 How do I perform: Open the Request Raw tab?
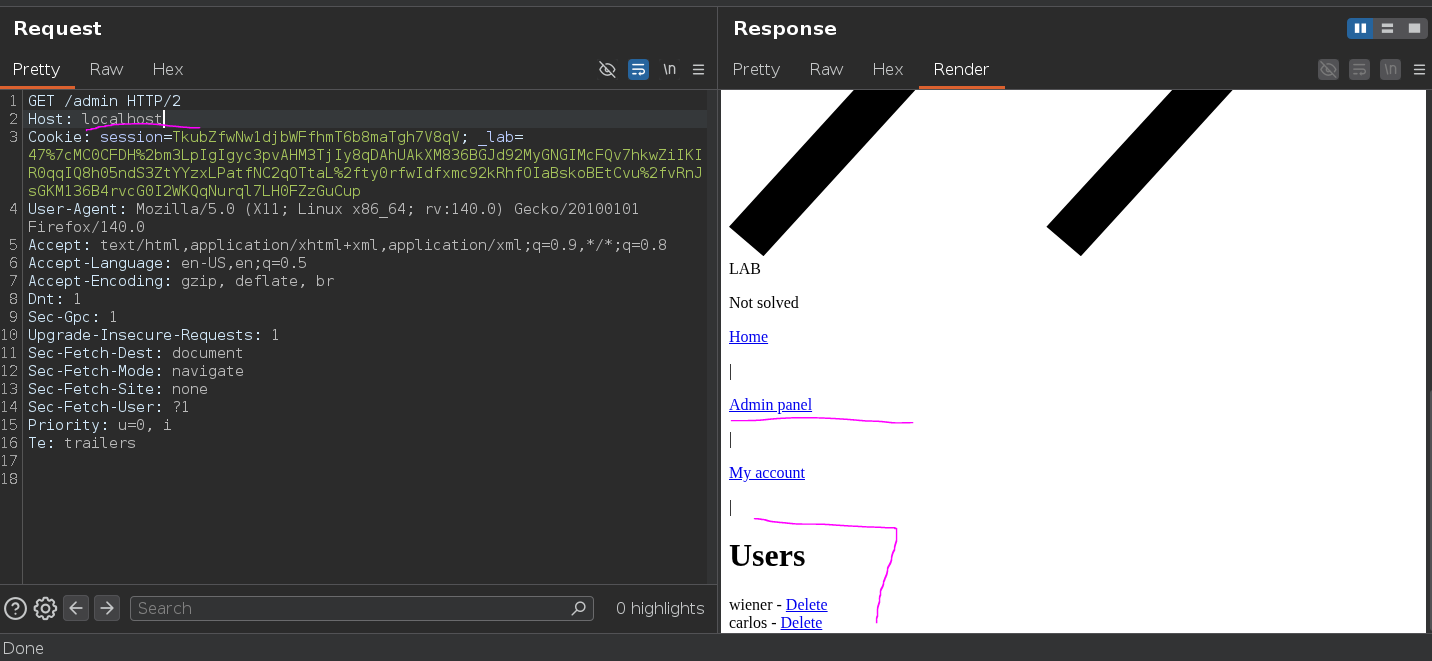(x=106, y=69)
